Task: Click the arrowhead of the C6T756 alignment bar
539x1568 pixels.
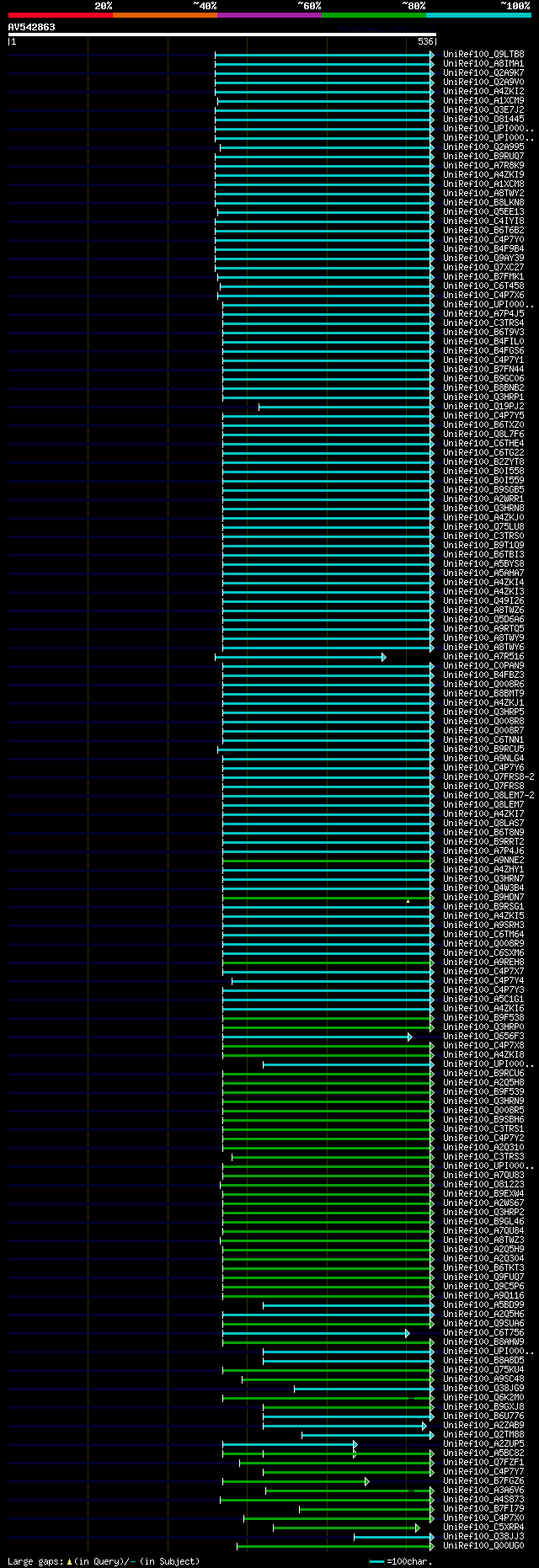Action: point(408,1333)
